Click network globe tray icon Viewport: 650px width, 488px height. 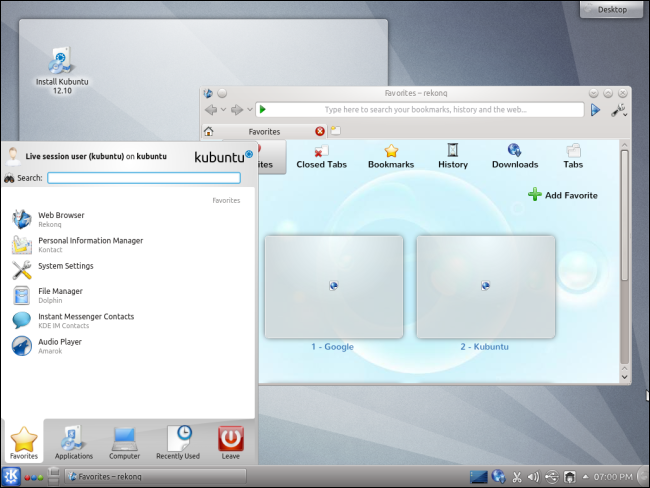point(498,476)
